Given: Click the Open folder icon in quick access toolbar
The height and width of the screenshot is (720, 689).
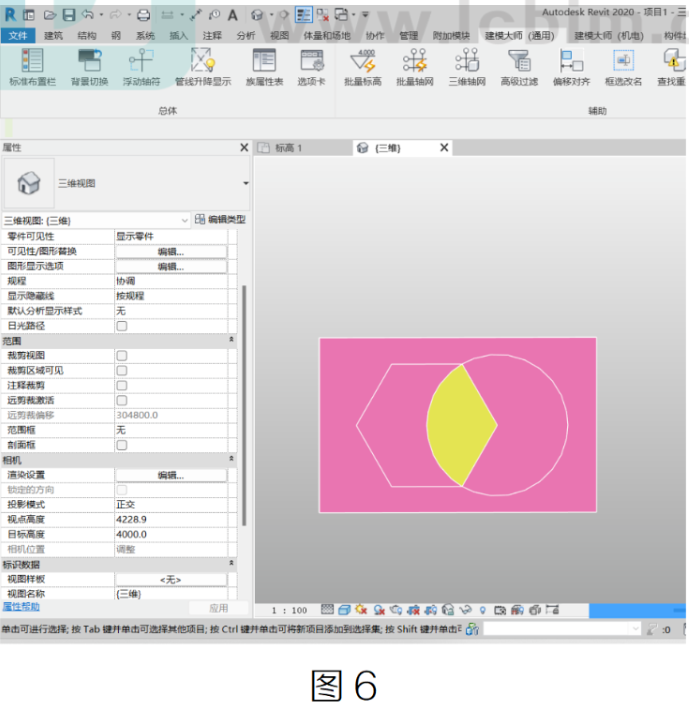Looking at the screenshot, I should coord(50,15).
